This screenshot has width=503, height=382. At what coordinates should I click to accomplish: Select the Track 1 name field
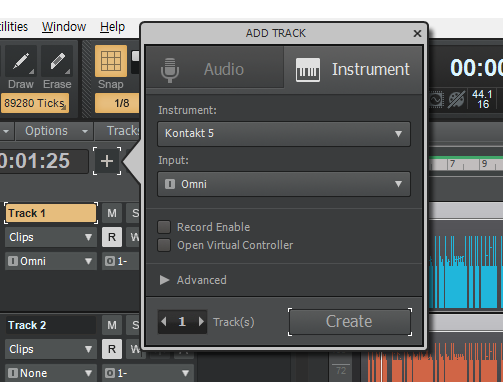[x=51, y=213]
